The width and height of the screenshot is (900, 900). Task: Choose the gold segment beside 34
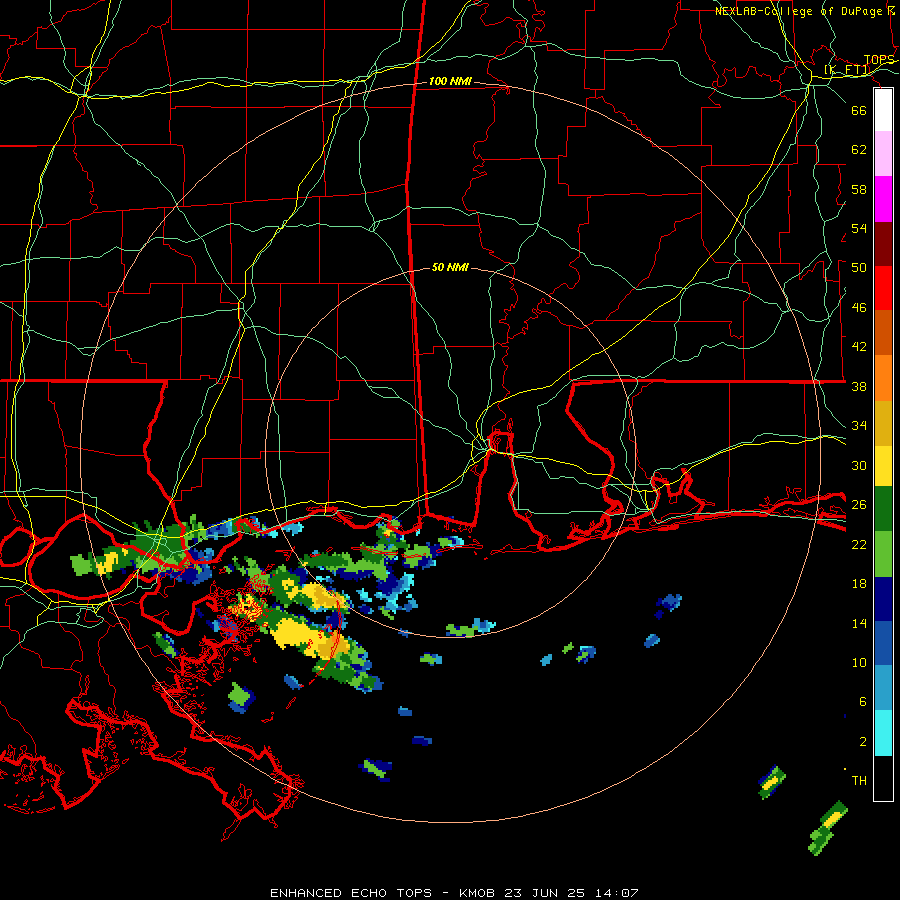point(883,424)
